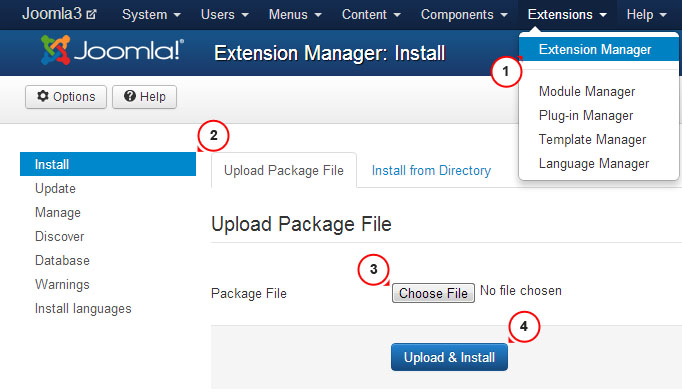
Task: Expand the System dropdown menu
Action: click(x=151, y=15)
